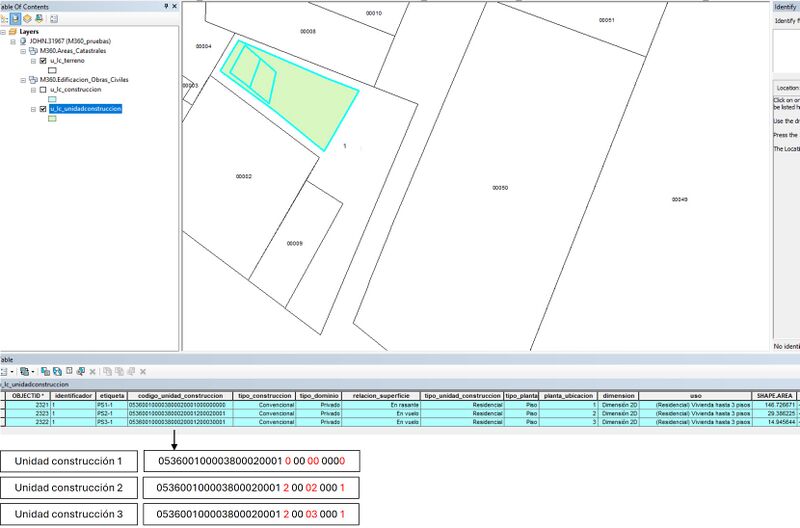Click the OBJECTID column header
This screenshot has height=528, width=800.
[x=28, y=396]
